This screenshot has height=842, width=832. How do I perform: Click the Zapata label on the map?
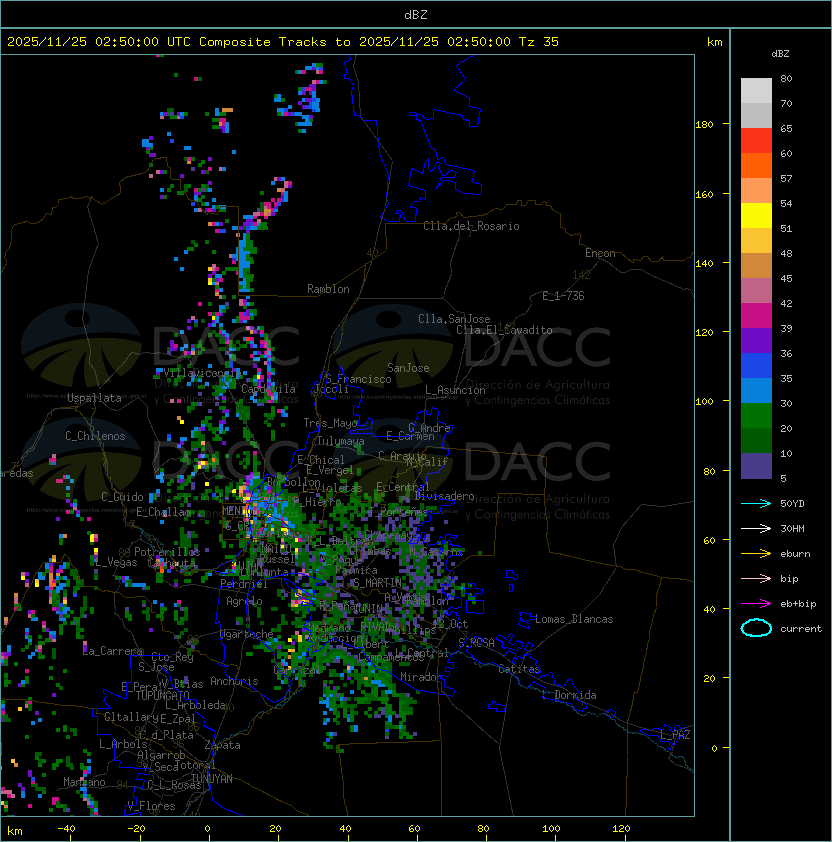(x=222, y=745)
